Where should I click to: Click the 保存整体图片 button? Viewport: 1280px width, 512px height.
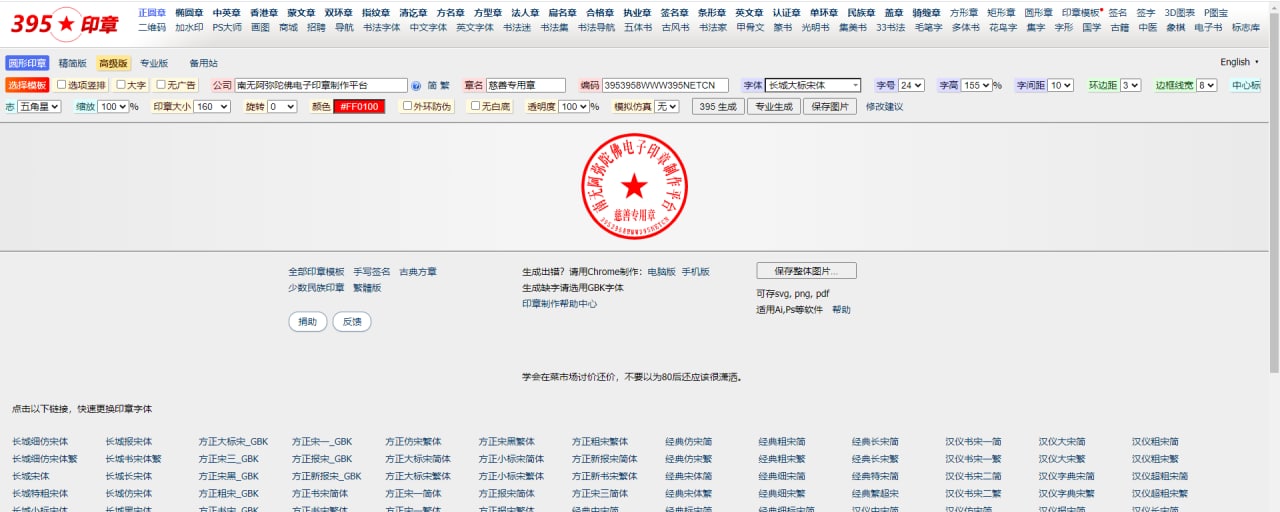coord(806,271)
